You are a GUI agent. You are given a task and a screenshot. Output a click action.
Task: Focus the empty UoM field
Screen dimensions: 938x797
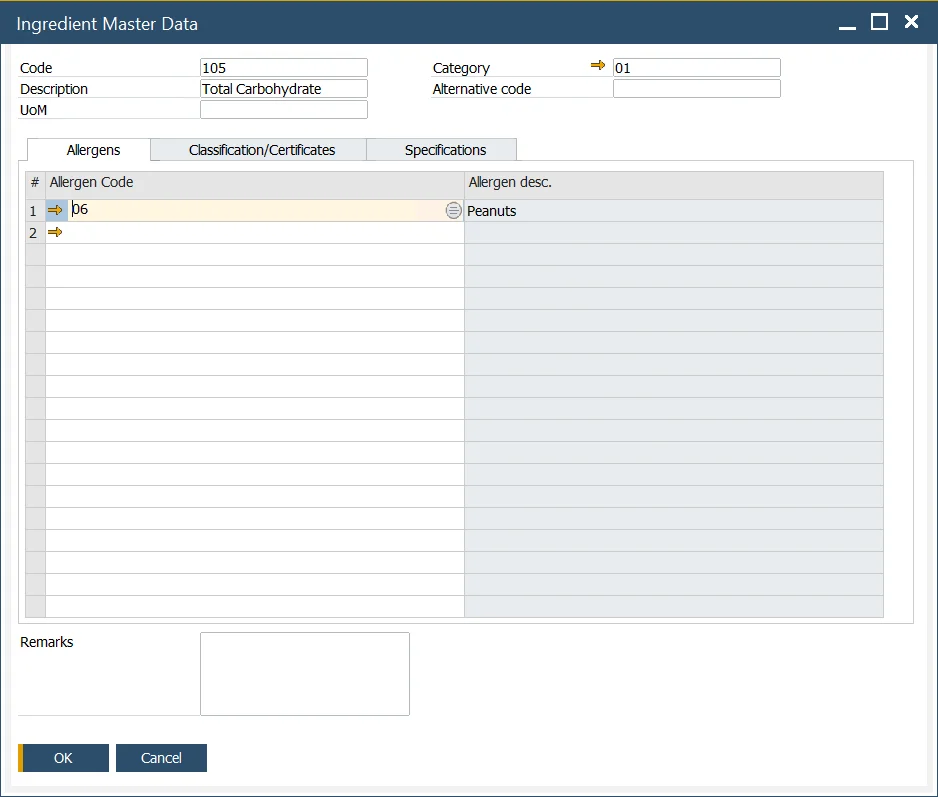[284, 110]
